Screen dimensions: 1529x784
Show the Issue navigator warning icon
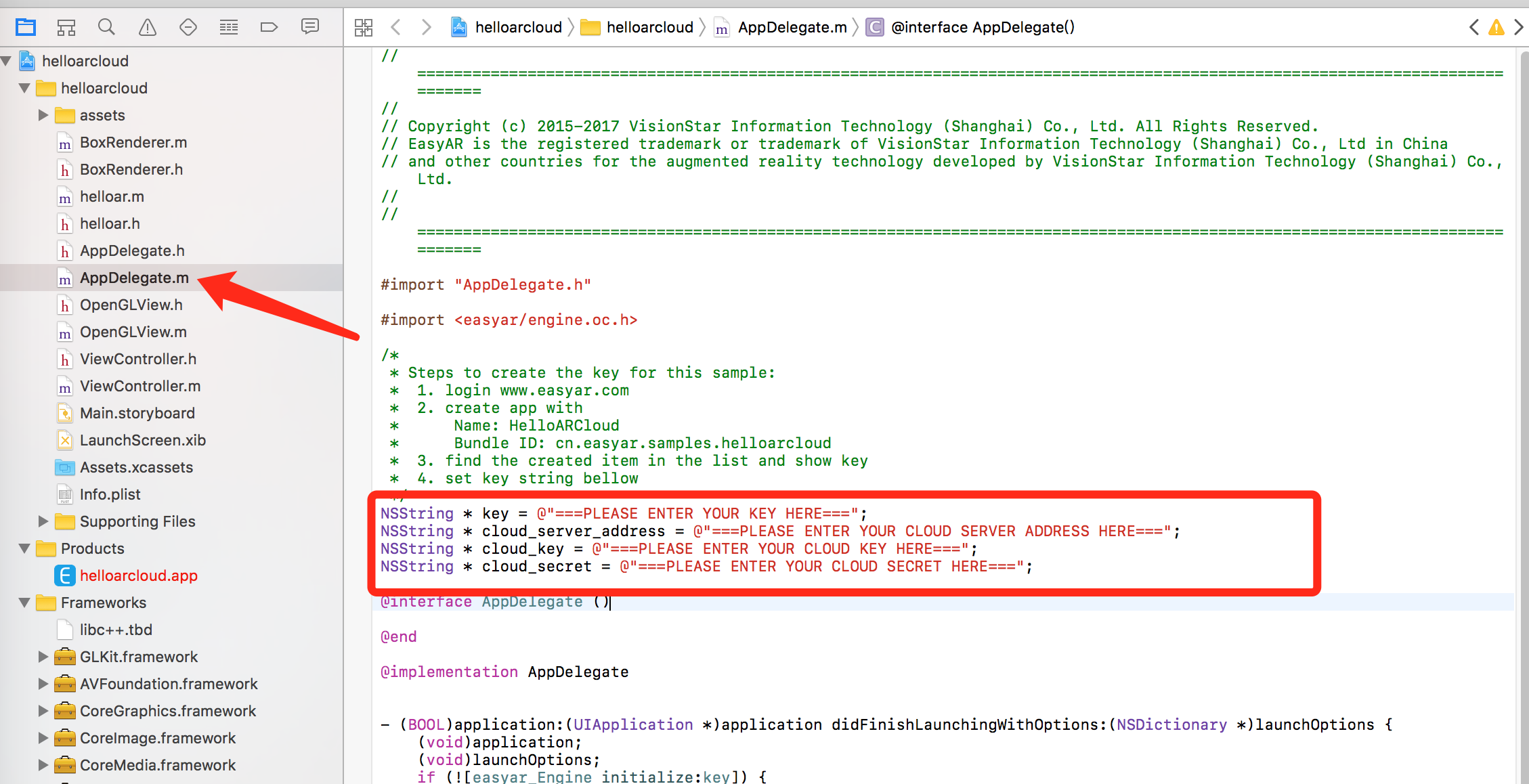147,27
